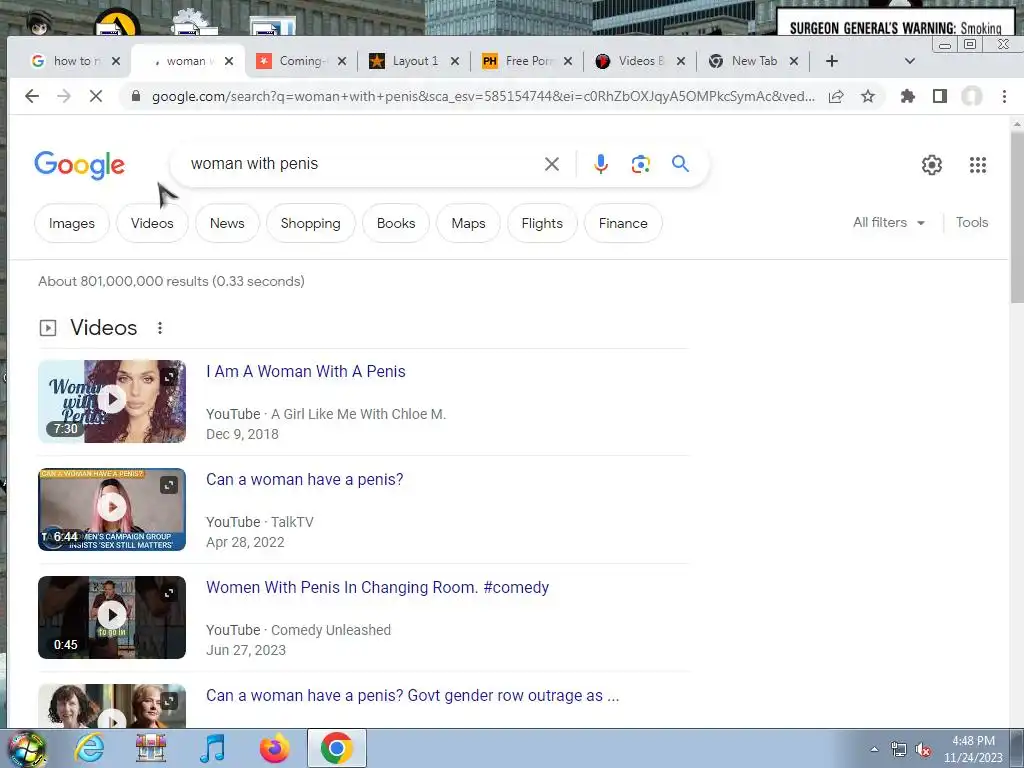This screenshot has height=768, width=1024.
Task: Click the Chrome taskbar button
Action: (336, 748)
